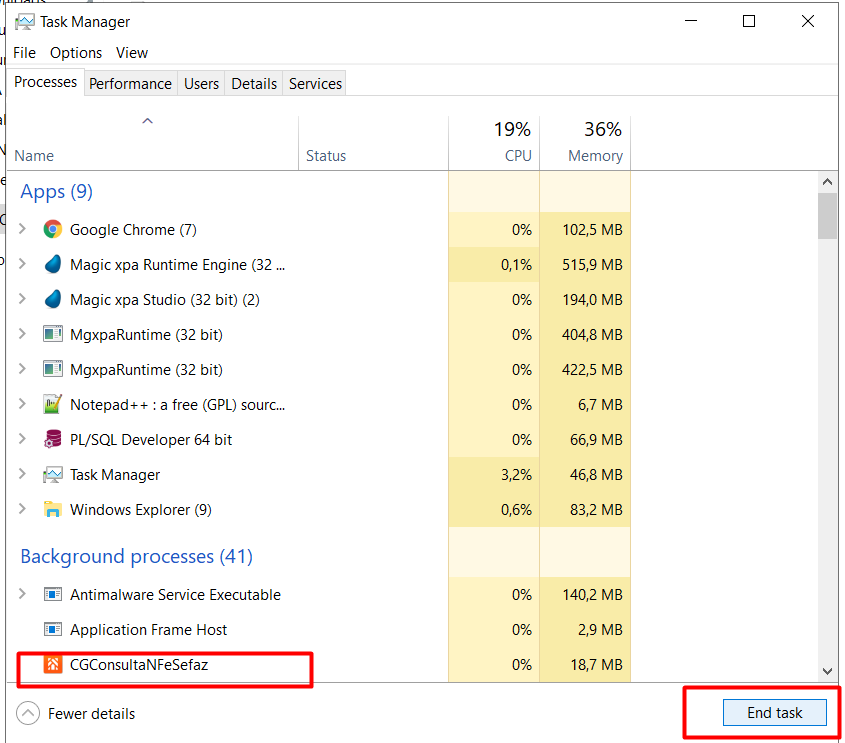The height and width of the screenshot is (743, 845).
Task: Click the Magic xpa Runtime Engine icon
Action: pyautogui.click(x=53, y=265)
